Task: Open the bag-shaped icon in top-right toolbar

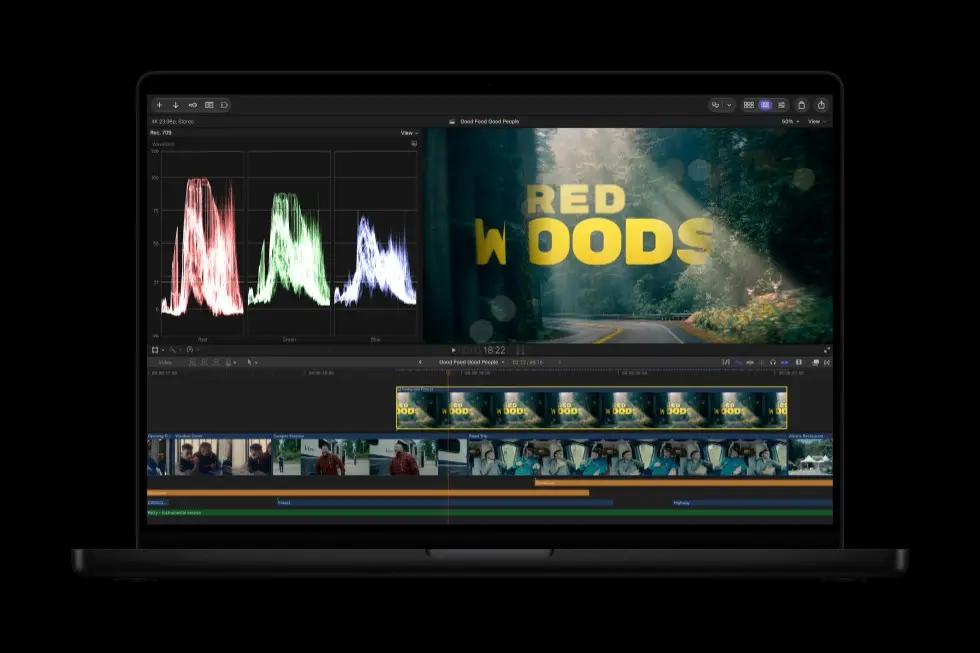Action: [802, 105]
